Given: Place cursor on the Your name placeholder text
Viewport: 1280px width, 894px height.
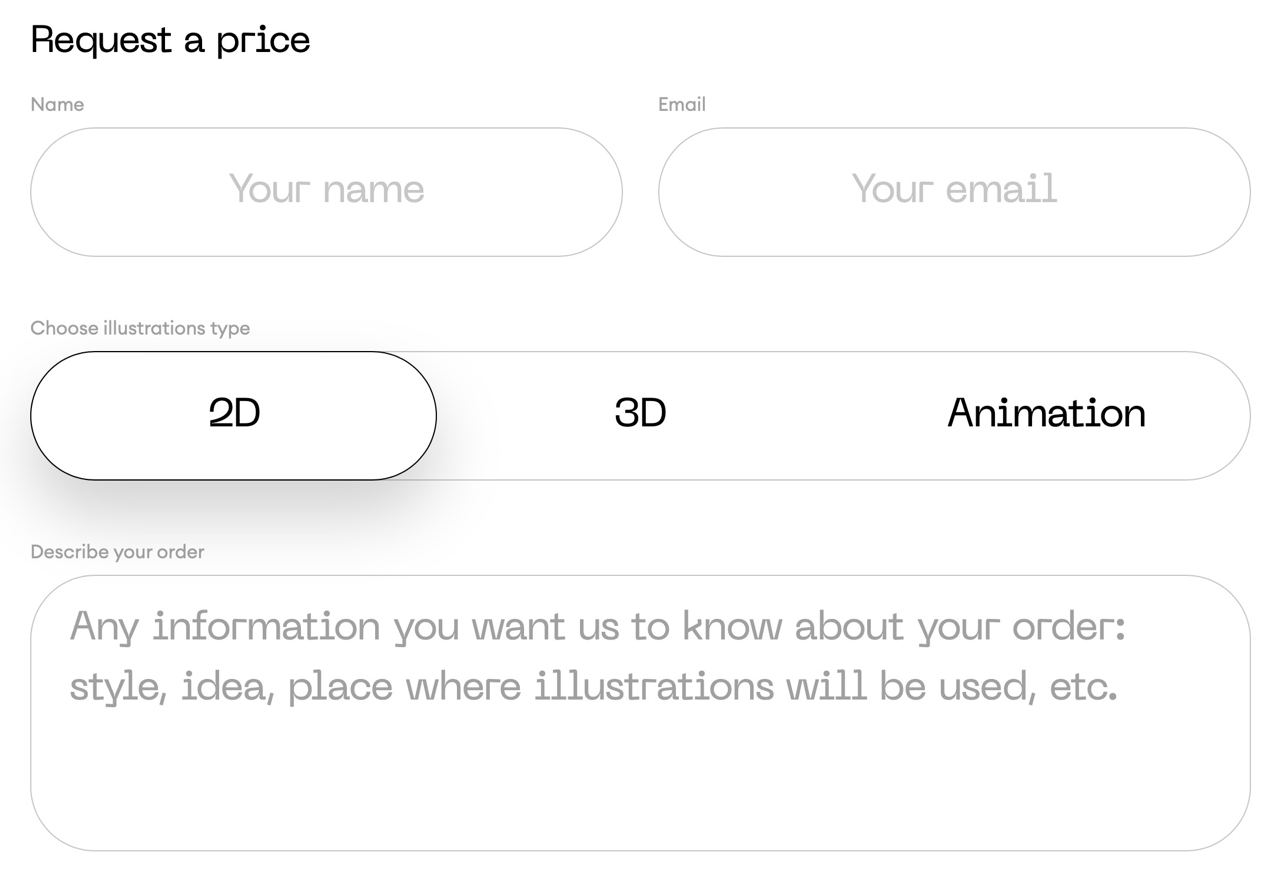Looking at the screenshot, I should pyautogui.click(x=326, y=189).
